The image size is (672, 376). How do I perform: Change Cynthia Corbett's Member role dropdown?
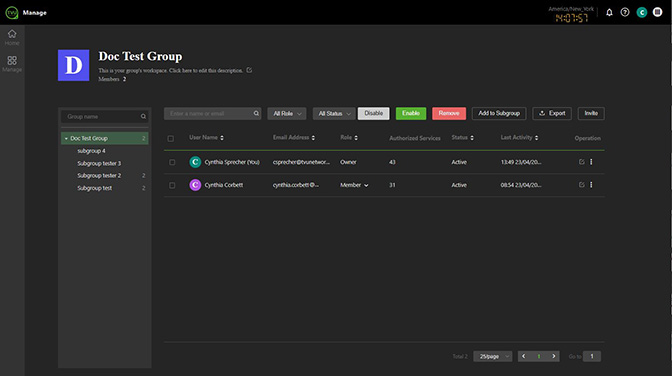[x=354, y=185]
